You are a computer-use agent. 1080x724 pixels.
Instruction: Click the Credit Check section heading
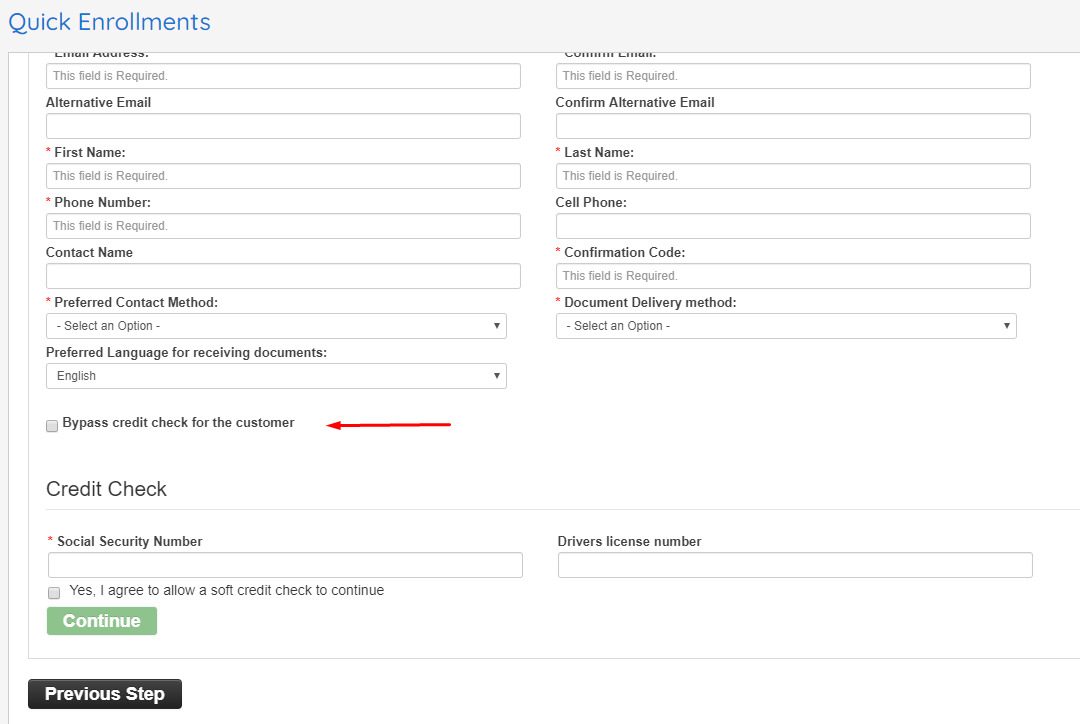[106, 489]
